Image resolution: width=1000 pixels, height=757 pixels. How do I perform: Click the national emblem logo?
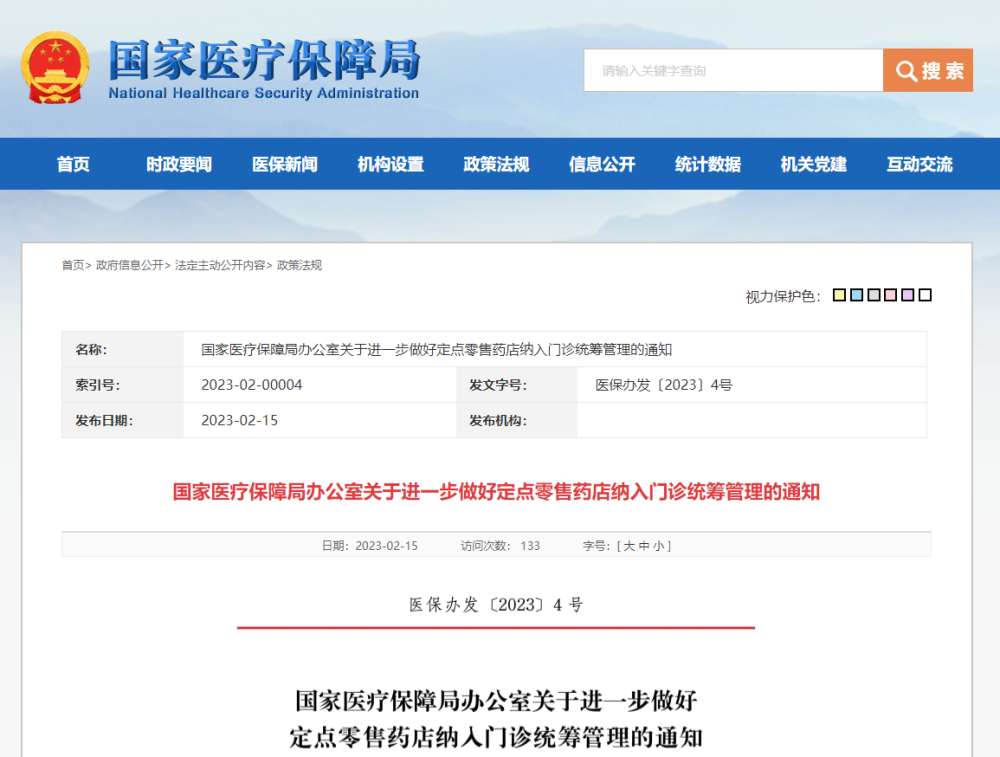55,68
